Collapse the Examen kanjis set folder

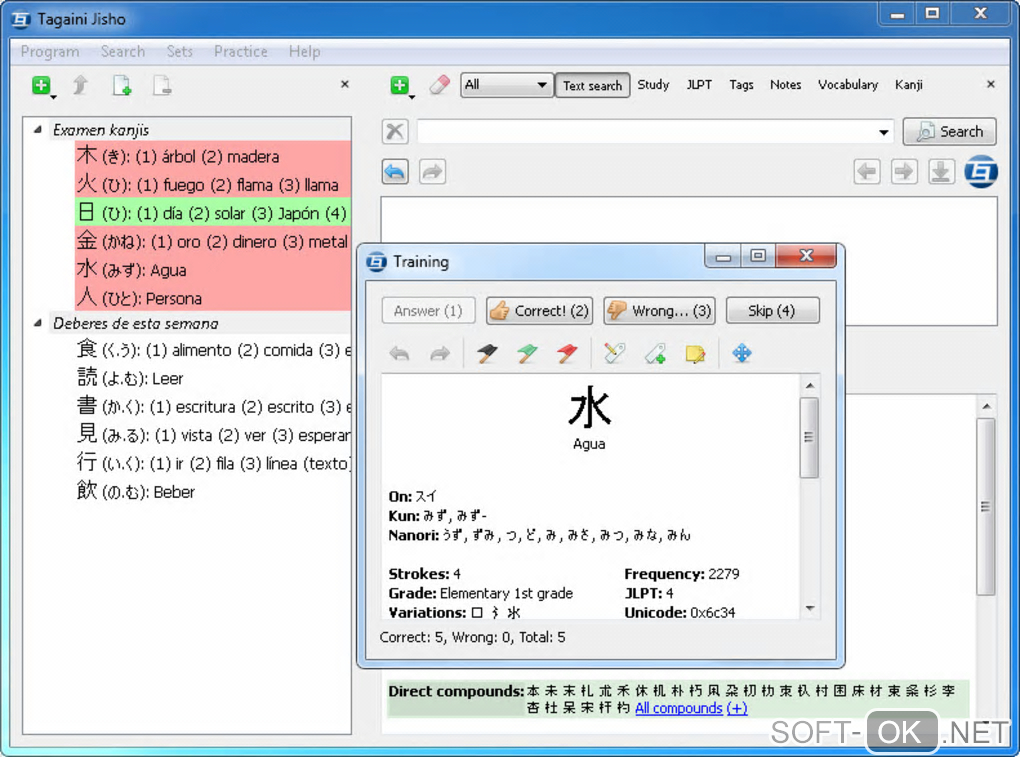pos(38,129)
